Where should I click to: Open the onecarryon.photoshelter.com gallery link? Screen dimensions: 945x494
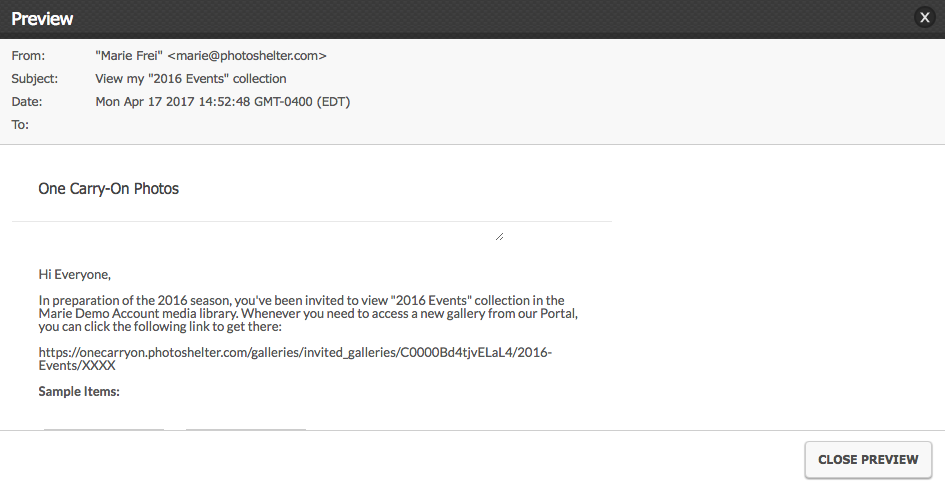(x=294, y=352)
